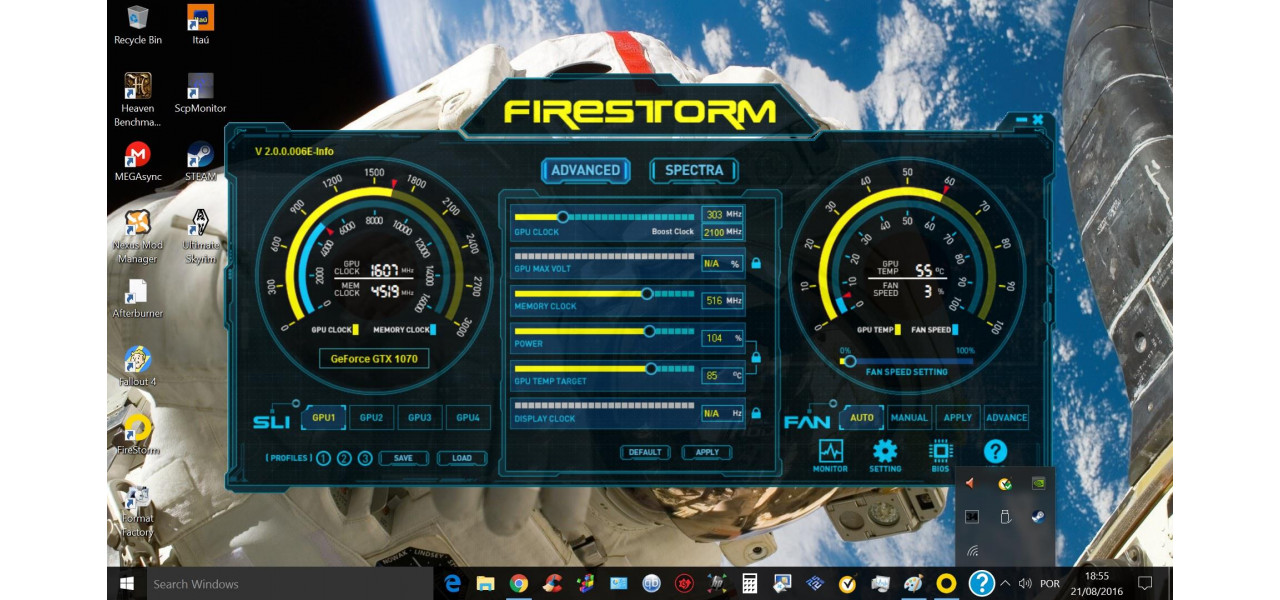
Task: Click the Steam icon in the tray popup
Action: point(1038,517)
